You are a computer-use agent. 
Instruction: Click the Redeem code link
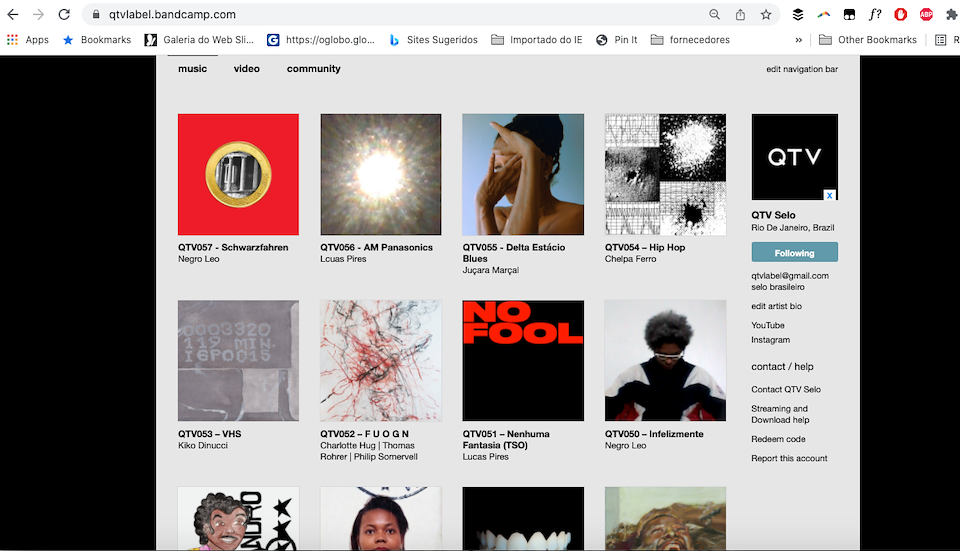(x=778, y=439)
